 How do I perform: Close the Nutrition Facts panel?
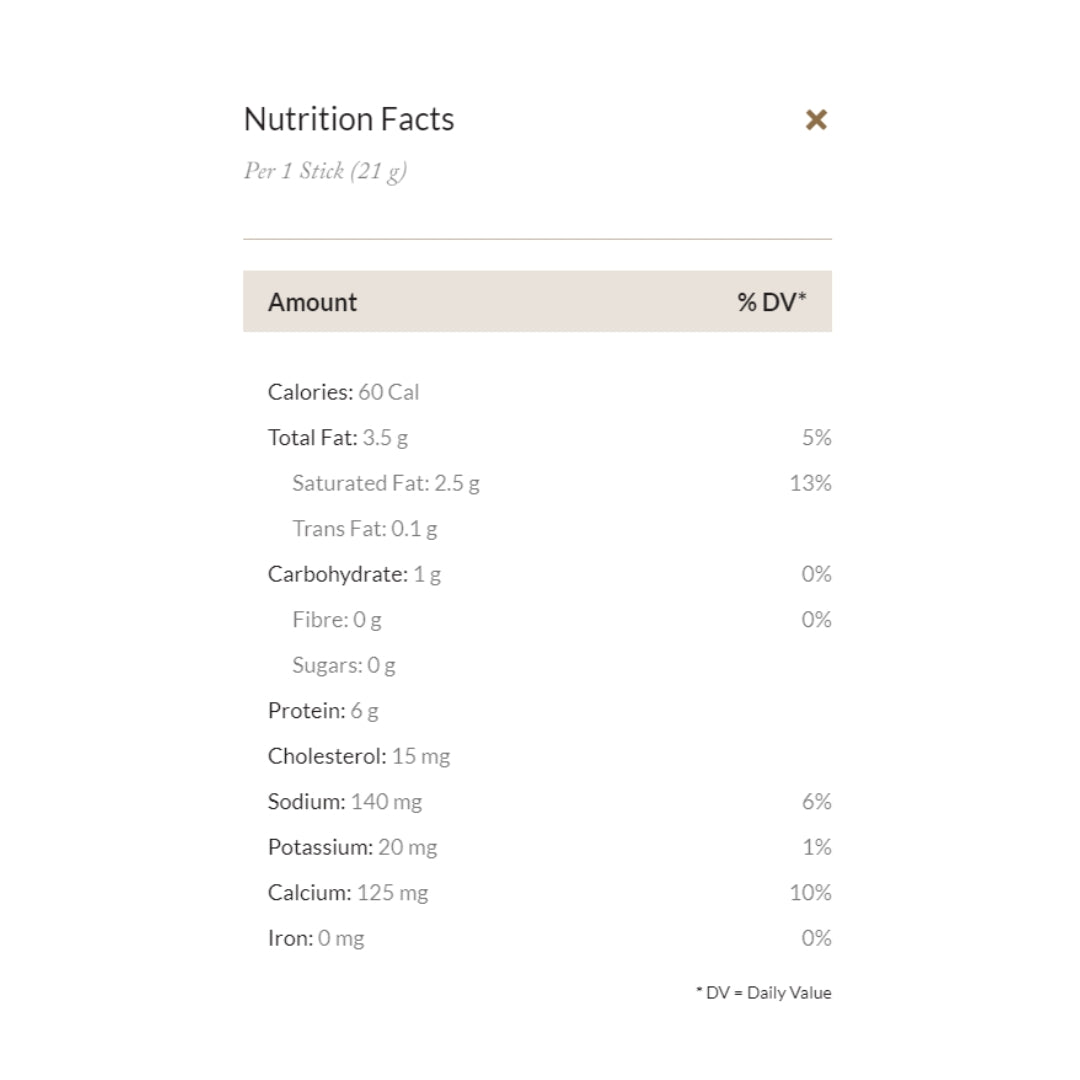tap(816, 120)
